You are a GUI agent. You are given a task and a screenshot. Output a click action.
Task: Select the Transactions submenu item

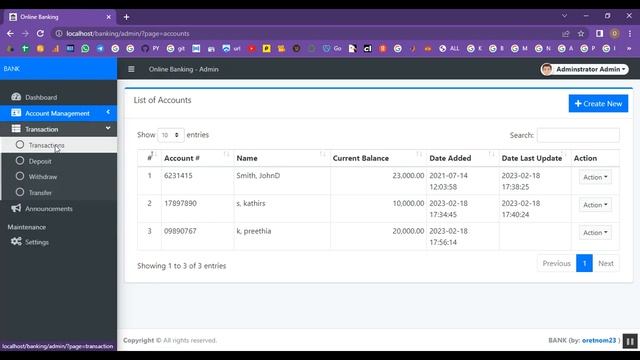59,145
